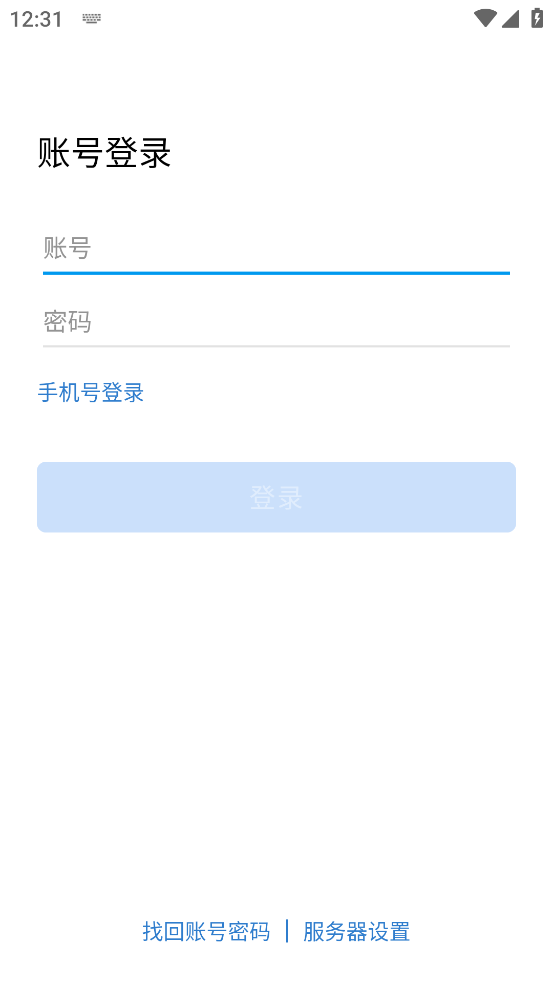Tap the faded 登录 label inside the button

(x=276, y=498)
